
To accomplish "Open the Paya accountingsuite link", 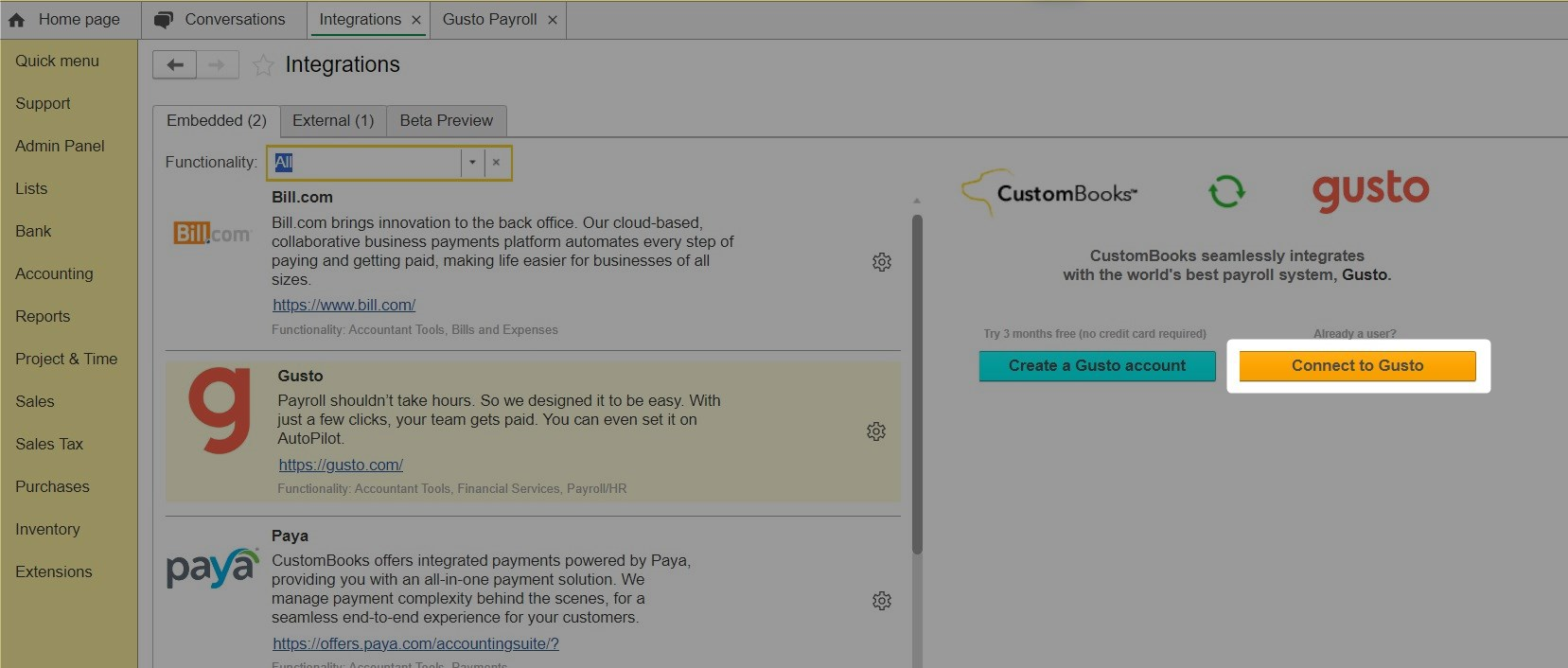I will (x=415, y=643).
